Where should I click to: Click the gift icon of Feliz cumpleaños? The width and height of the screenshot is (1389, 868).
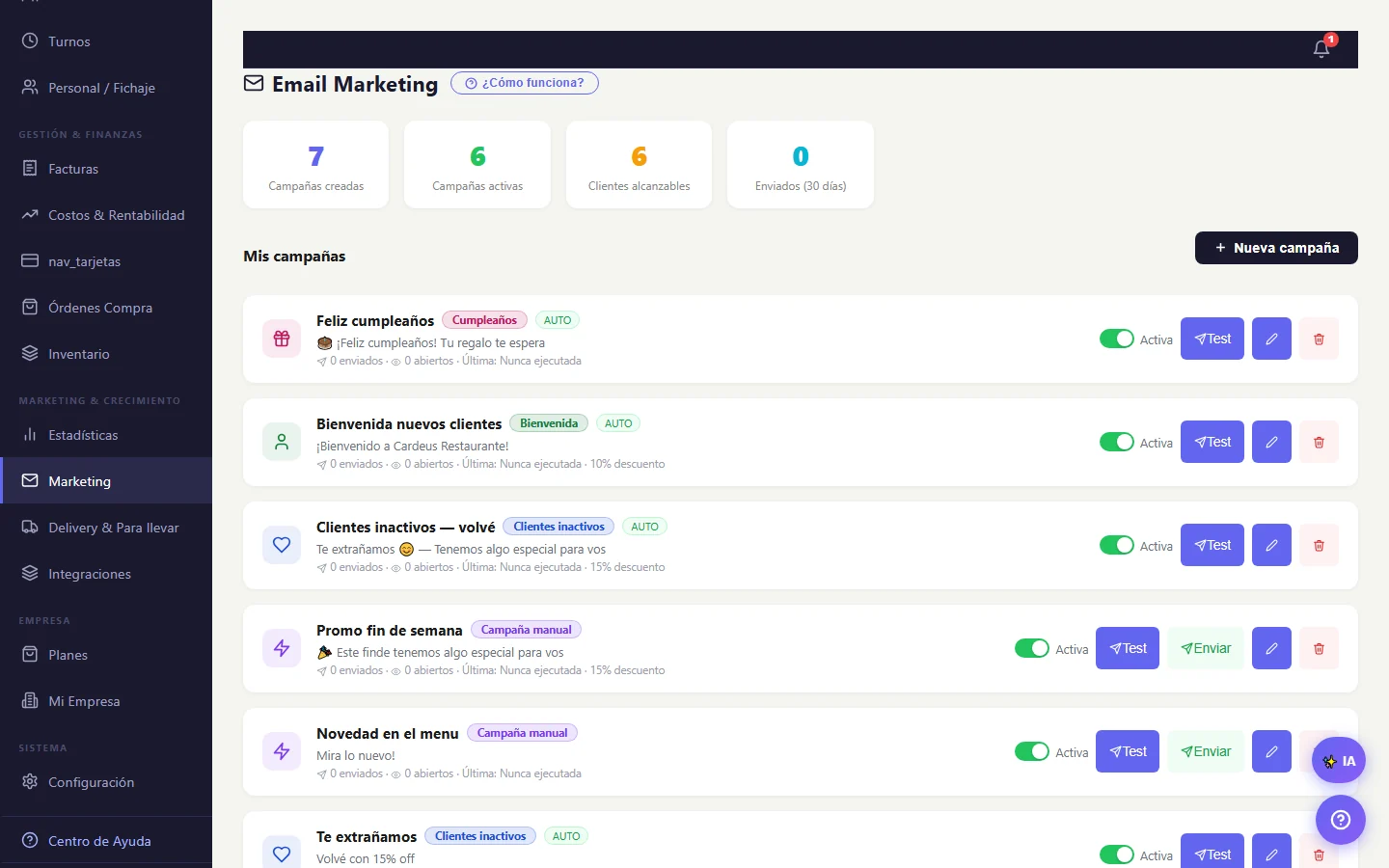pyautogui.click(x=282, y=339)
